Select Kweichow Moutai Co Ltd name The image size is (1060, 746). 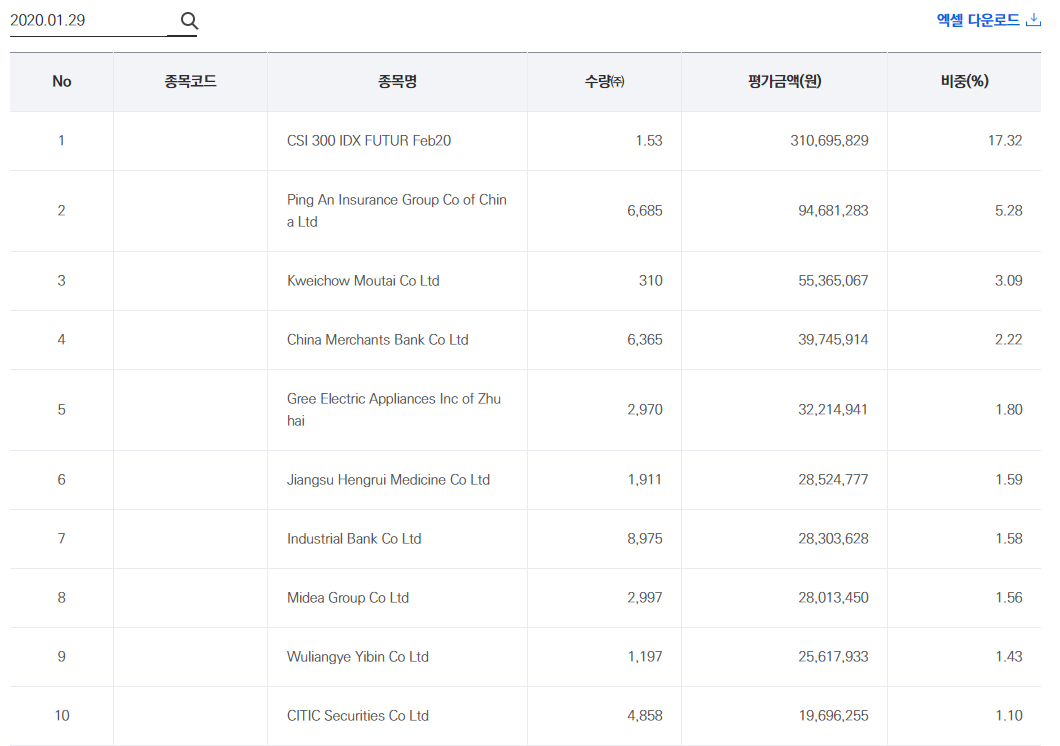[x=363, y=280]
